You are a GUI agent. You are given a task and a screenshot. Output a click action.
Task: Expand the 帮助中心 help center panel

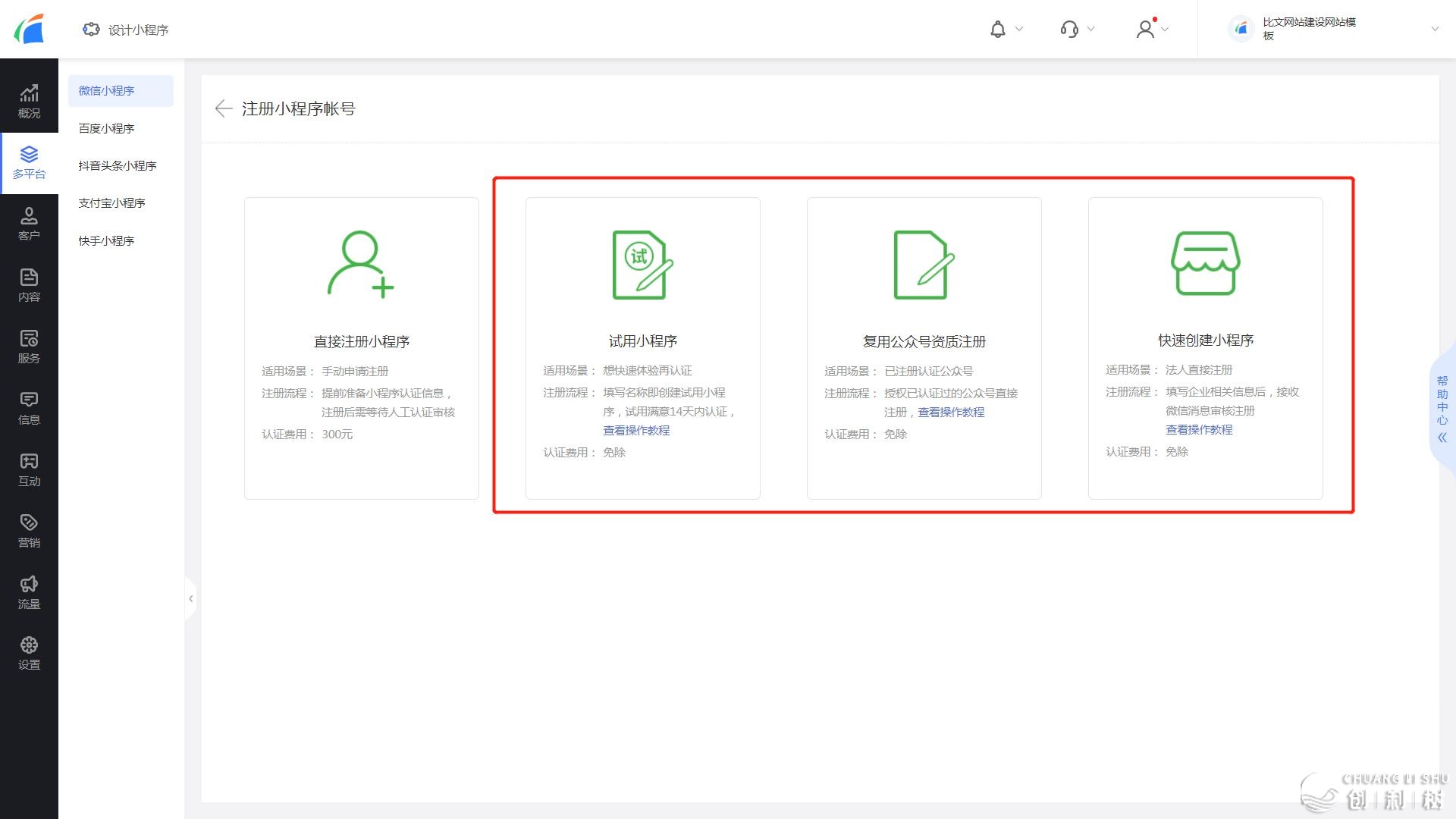[x=1442, y=409]
